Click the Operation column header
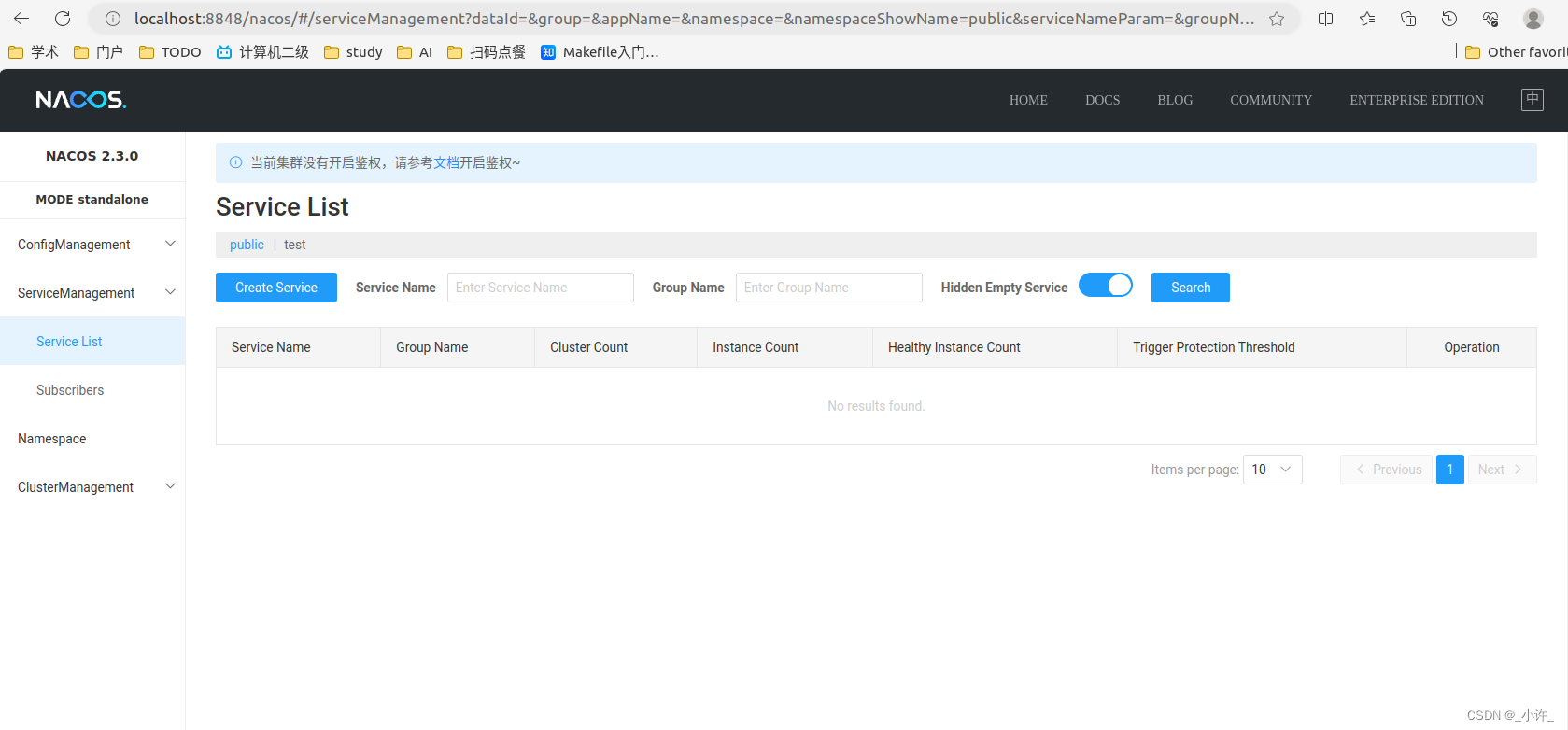The image size is (1568, 730). tap(1472, 347)
